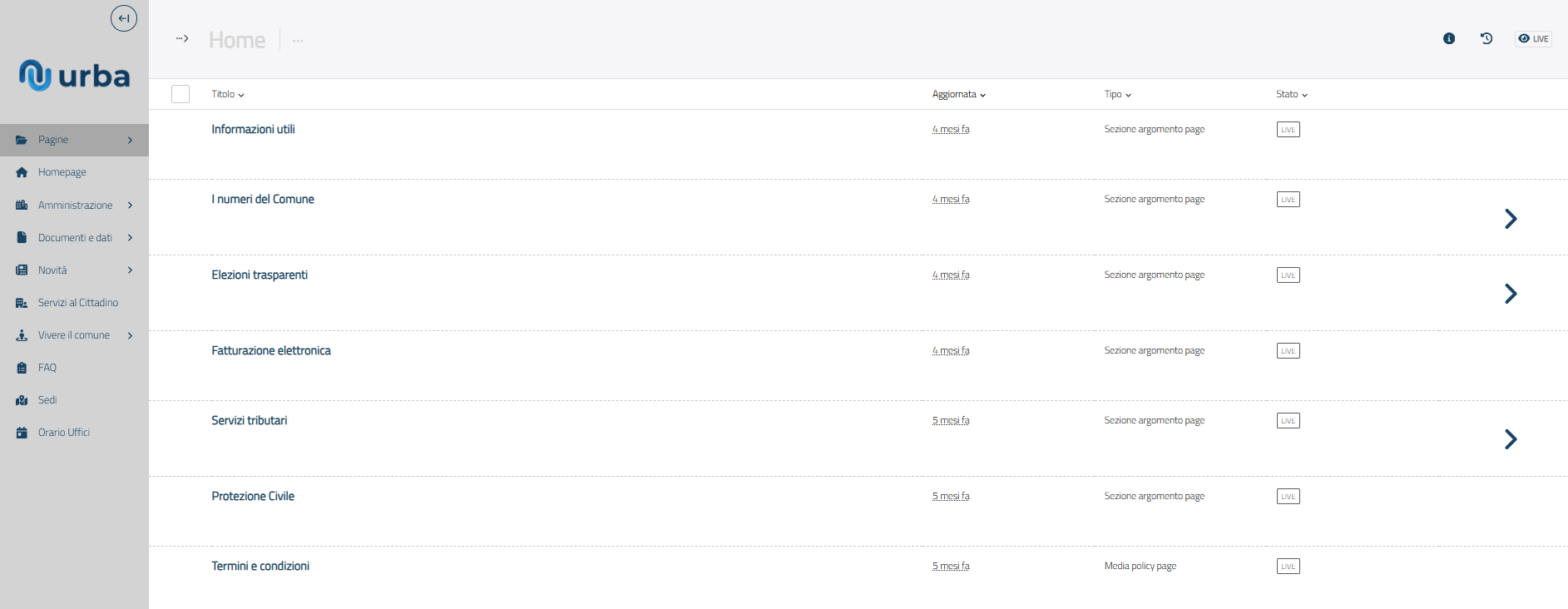This screenshot has height=609, width=1568.
Task: Sort by the Titolo column dropdown
Action: [228, 95]
